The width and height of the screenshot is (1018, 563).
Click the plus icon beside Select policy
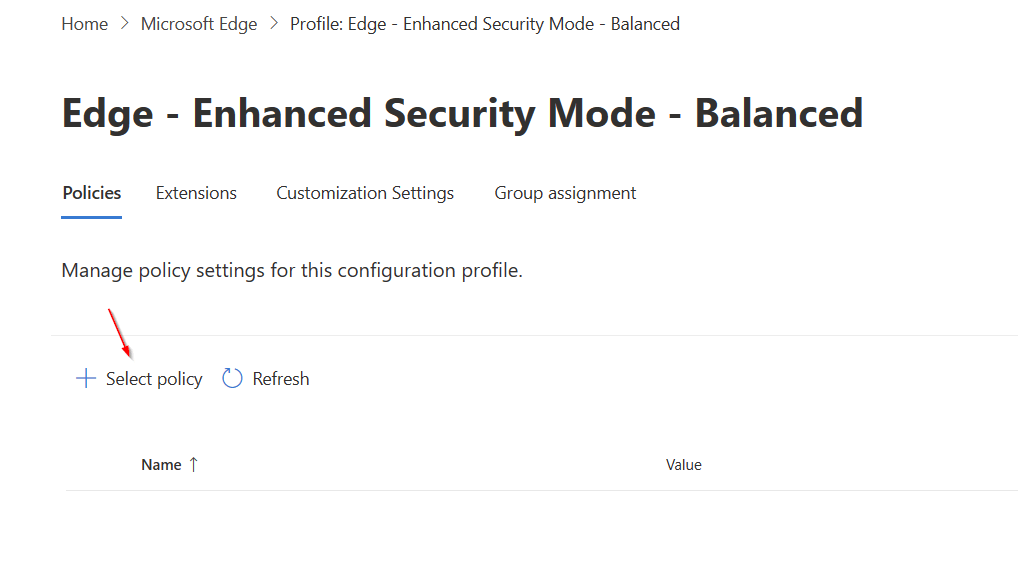pos(86,379)
